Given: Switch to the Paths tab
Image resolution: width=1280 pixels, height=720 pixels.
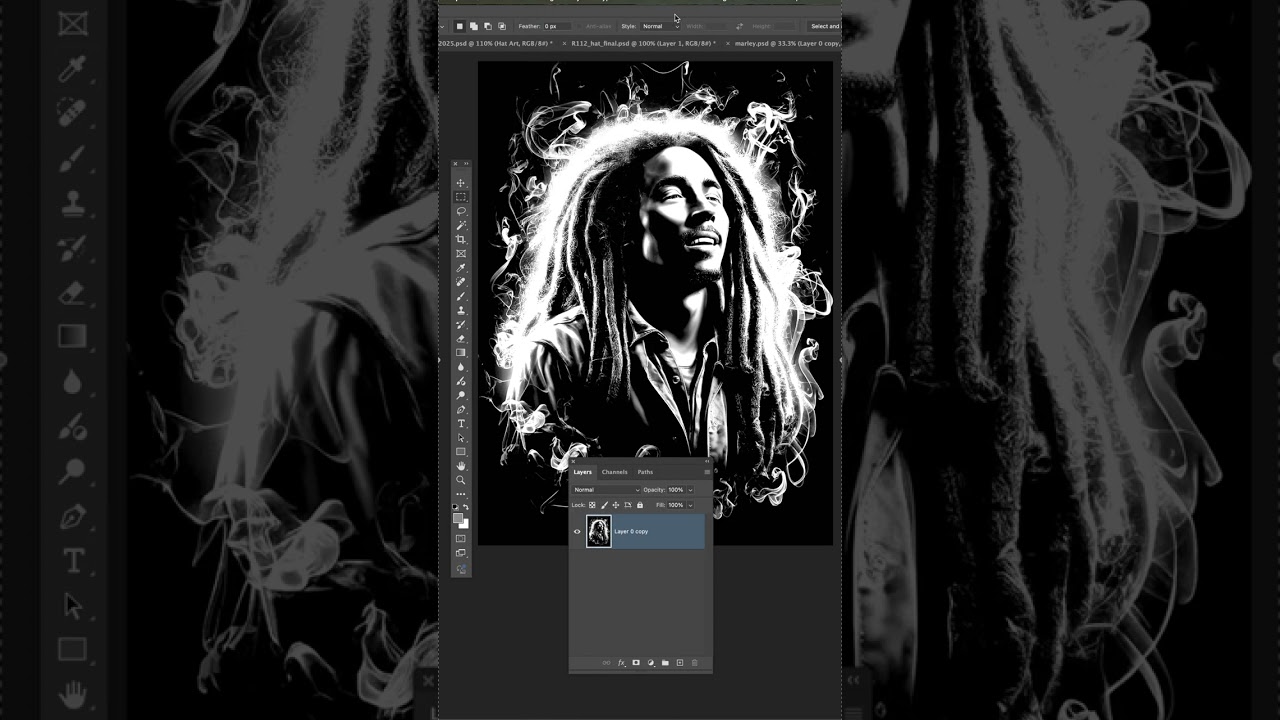Looking at the screenshot, I should click(x=645, y=472).
